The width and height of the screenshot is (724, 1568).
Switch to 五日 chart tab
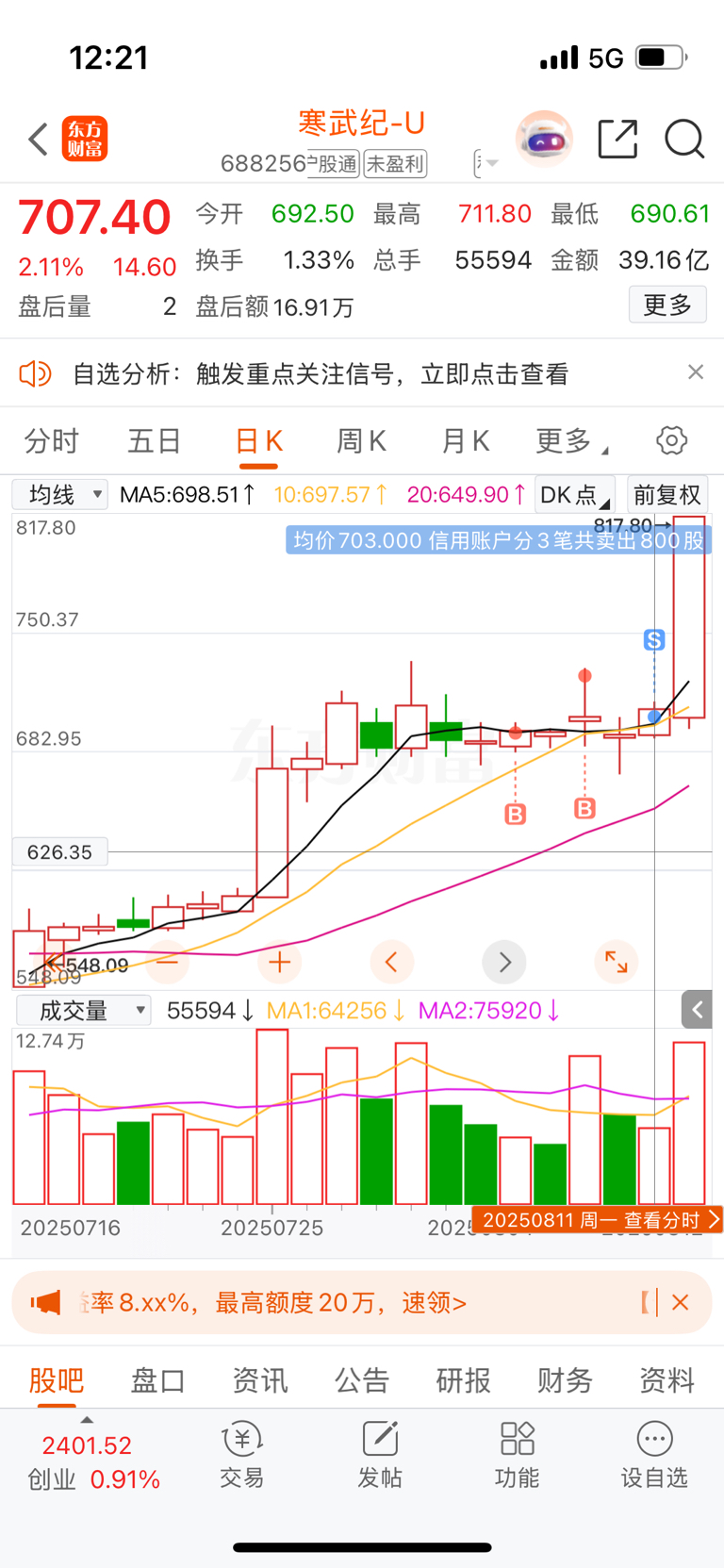(155, 440)
